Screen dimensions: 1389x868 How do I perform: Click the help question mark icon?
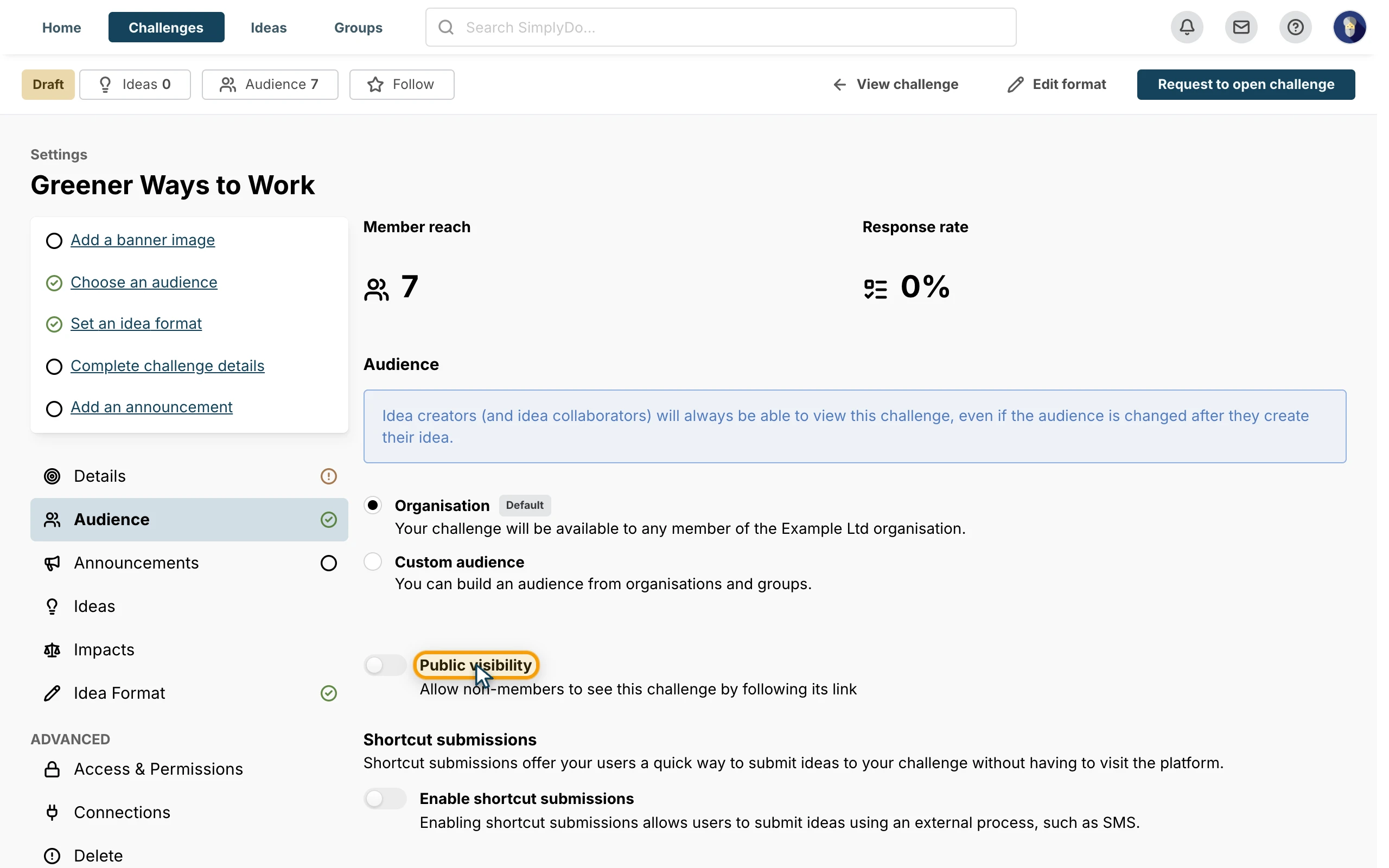(x=1296, y=27)
